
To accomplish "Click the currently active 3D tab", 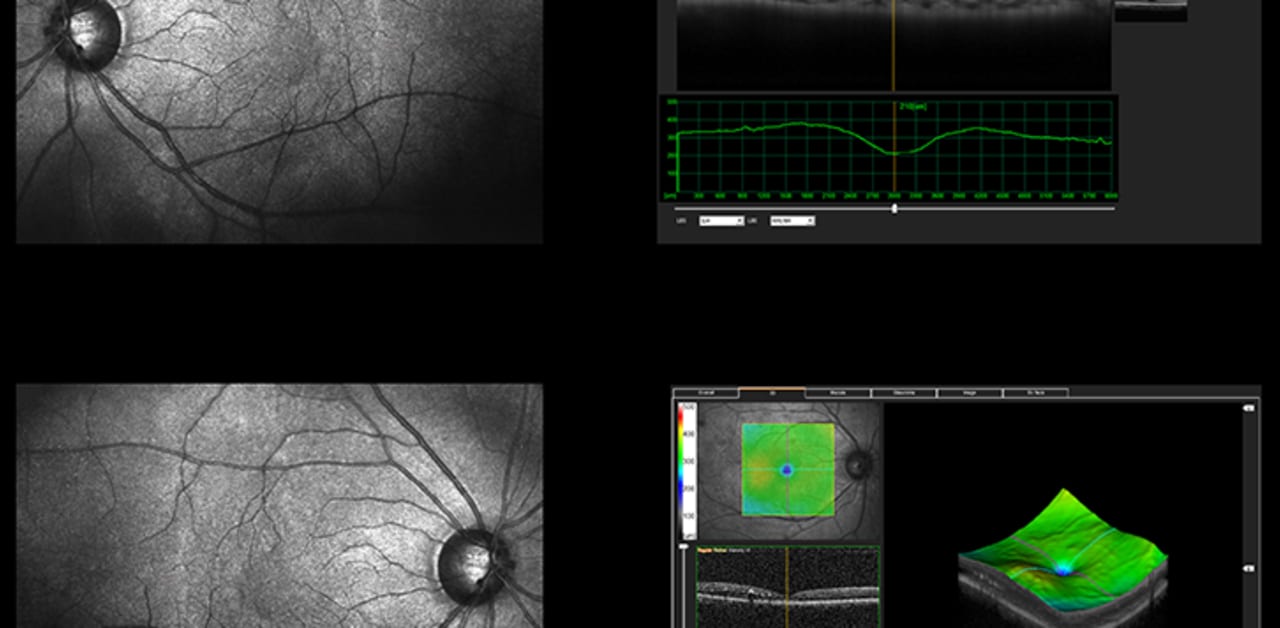I will tap(774, 392).
